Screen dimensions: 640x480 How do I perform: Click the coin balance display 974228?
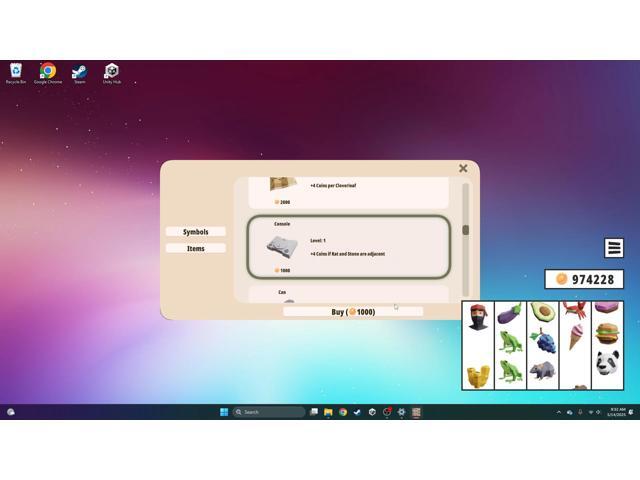click(584, 279)
